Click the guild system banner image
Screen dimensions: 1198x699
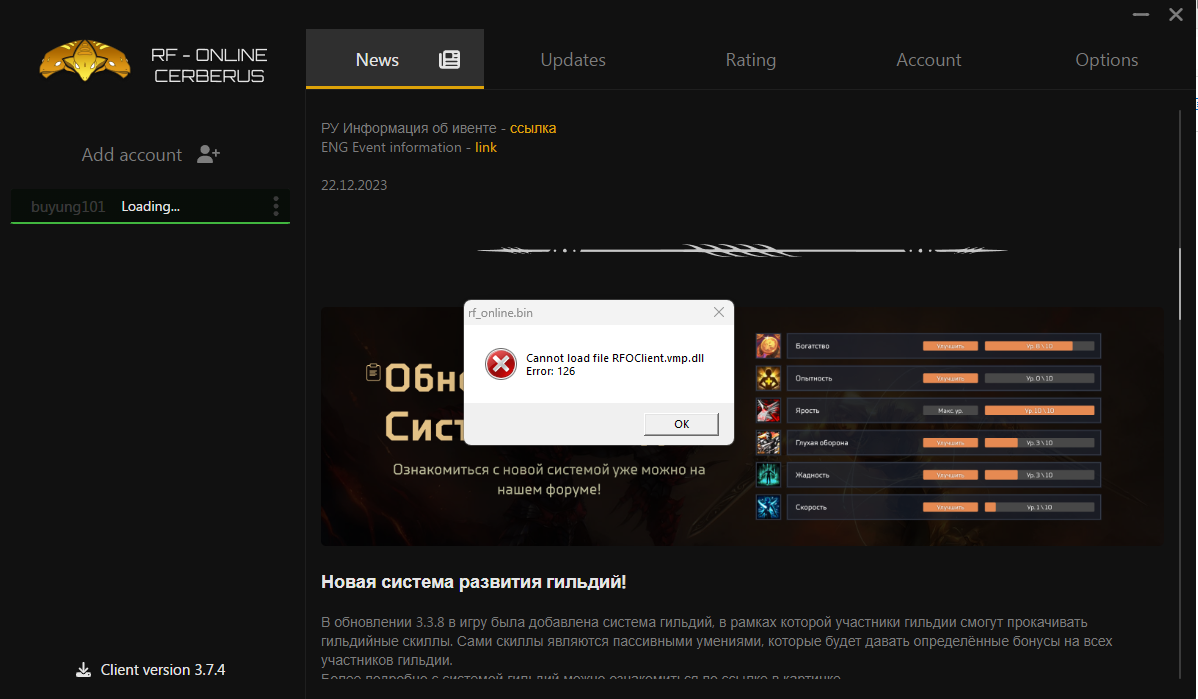tap(743, 426)
